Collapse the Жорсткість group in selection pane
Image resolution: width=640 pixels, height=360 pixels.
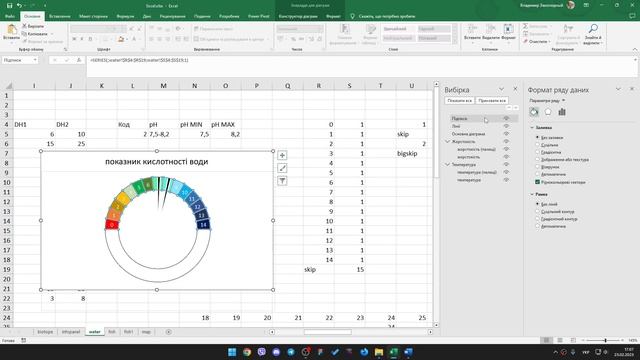(x=447, y=142)
